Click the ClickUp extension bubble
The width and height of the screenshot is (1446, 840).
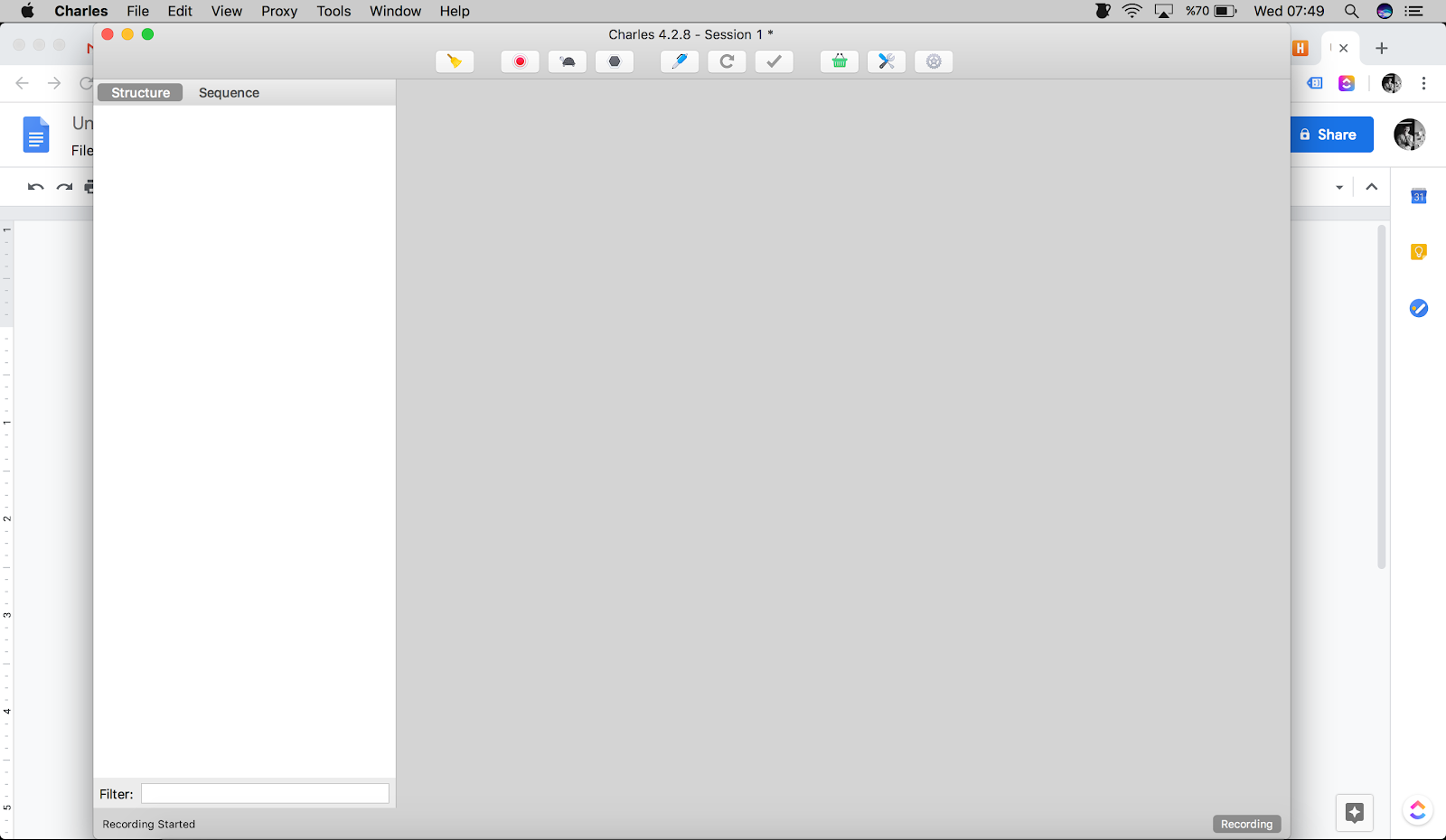tap(1417, 810)
